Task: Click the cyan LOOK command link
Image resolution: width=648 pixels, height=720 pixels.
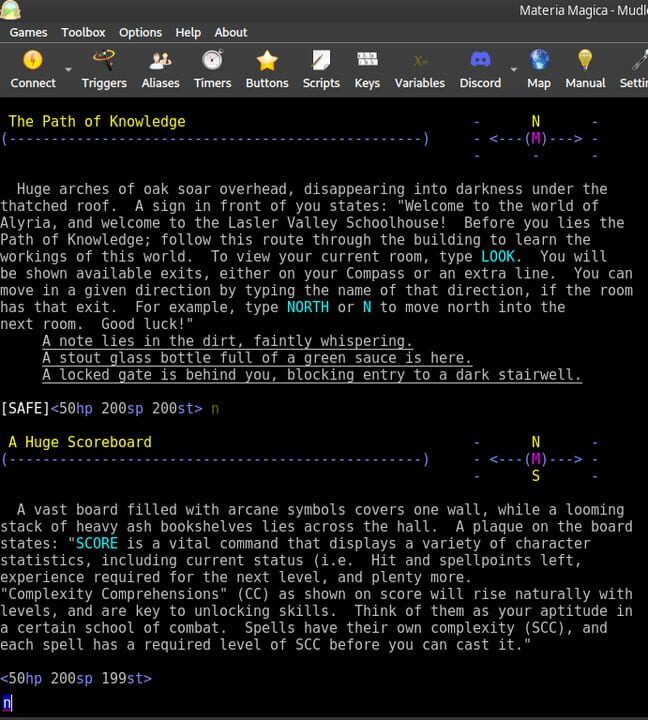Action: tap(497, 256)
